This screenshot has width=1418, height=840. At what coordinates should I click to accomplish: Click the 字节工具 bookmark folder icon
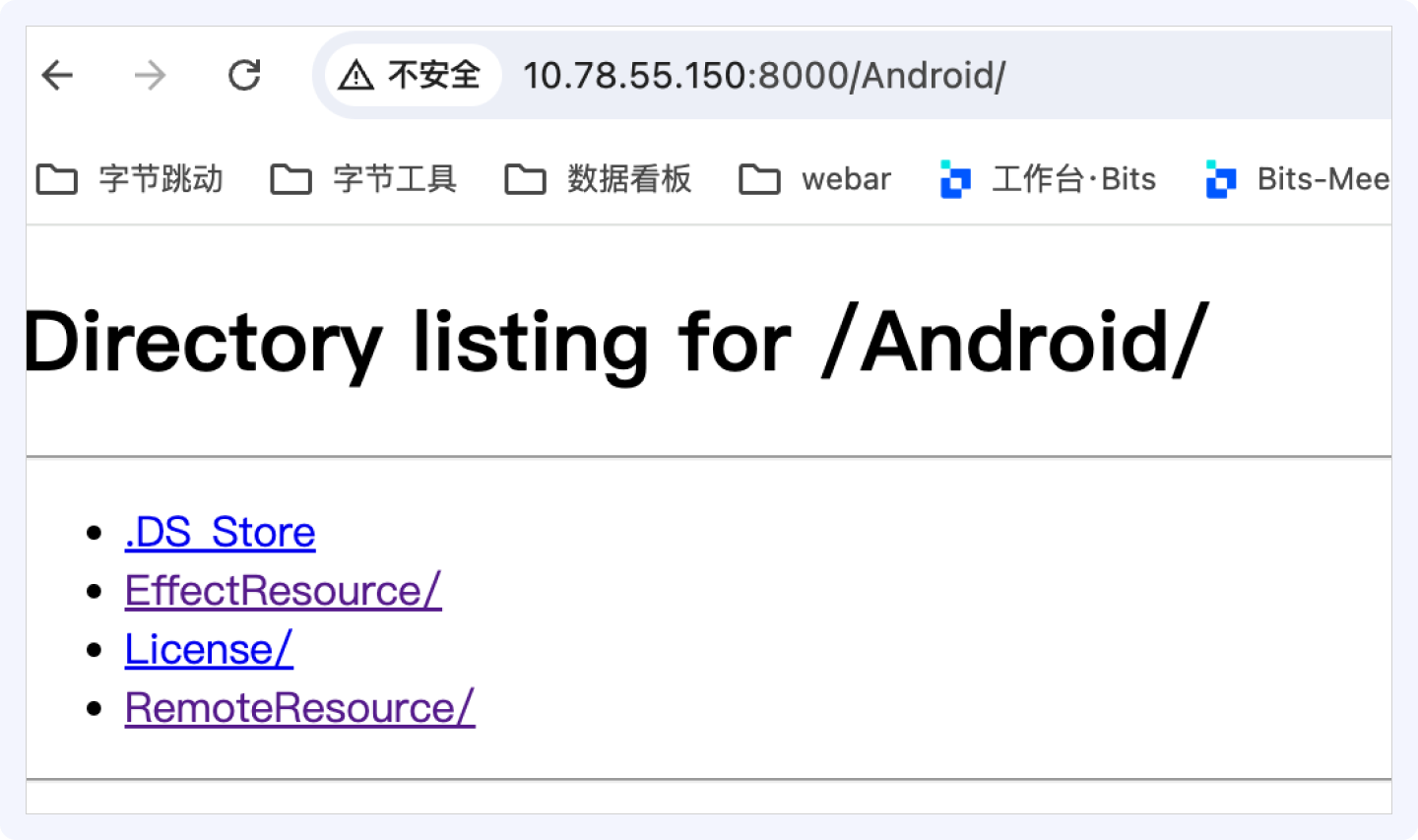[291, 179]
